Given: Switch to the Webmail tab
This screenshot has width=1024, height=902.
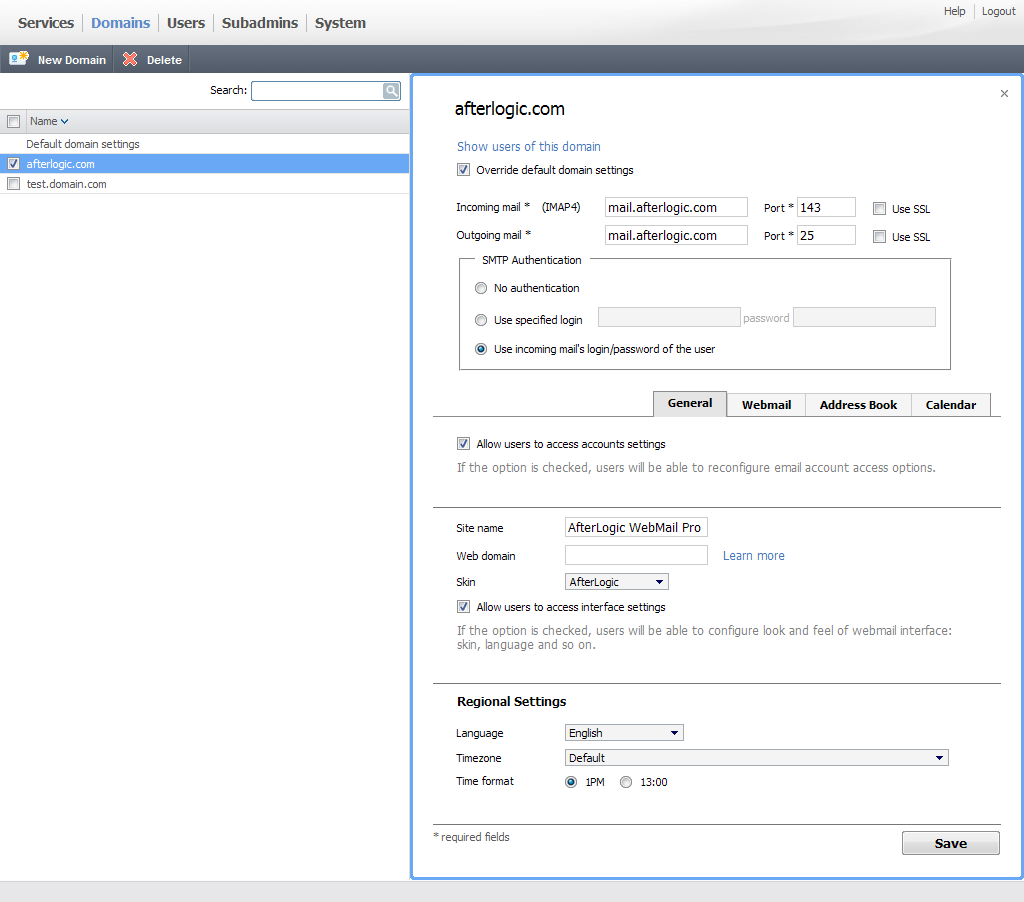Looking at the screenshot, I should pyautogui.click(x=766, y=405).
